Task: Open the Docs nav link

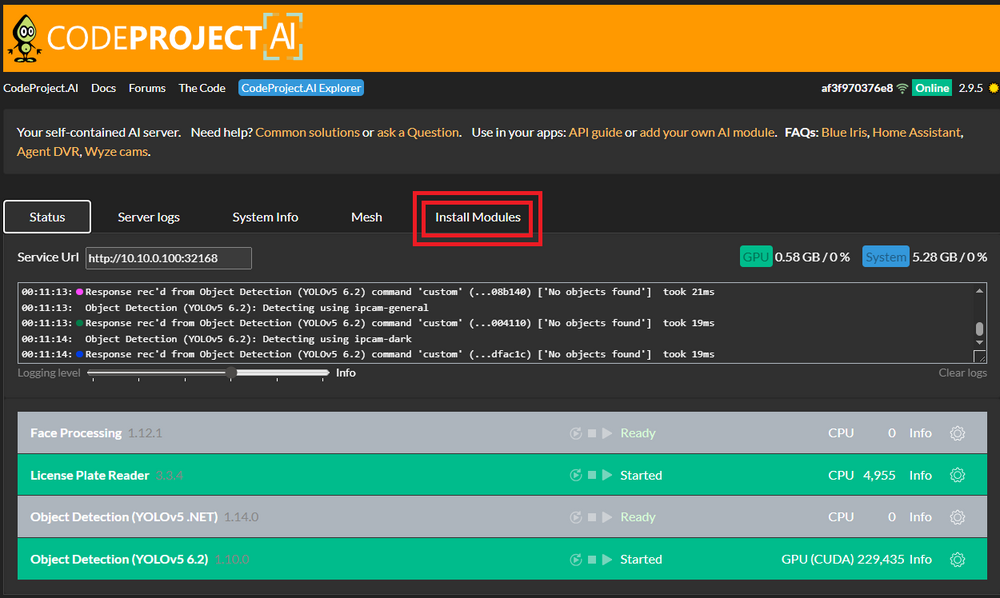Action: (x=103, y=88)
